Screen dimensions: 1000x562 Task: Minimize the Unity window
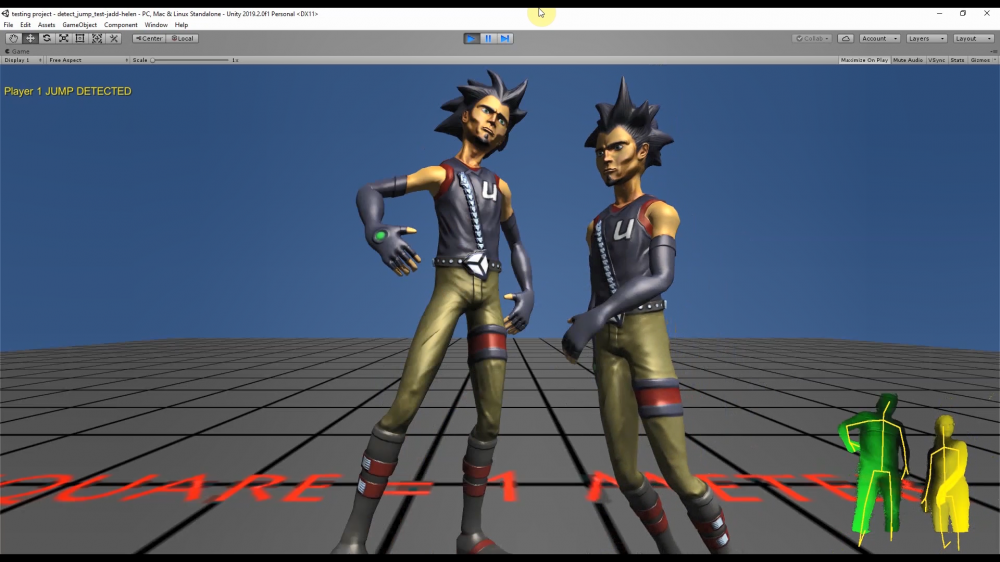coord(939,13)
